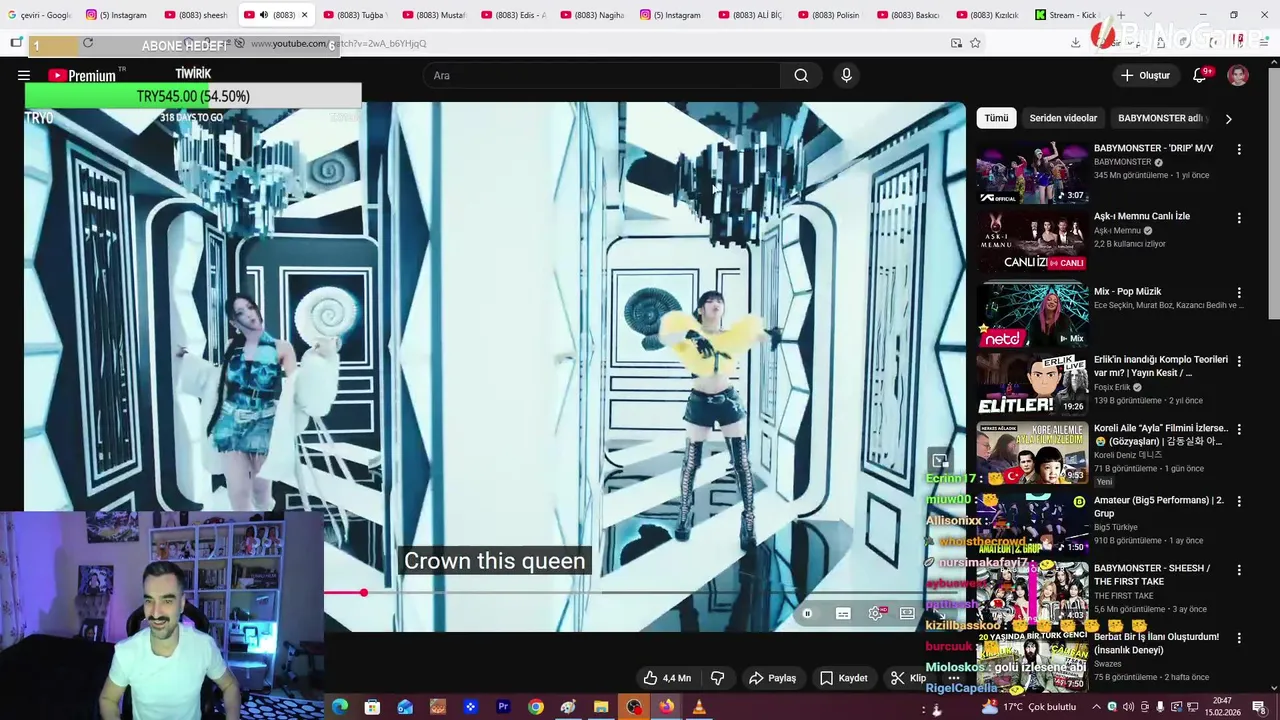Open File Explorer from the taskbar
Image resolution: width=1280 pixels, height=720 pixels.
(x=601, y=707)
